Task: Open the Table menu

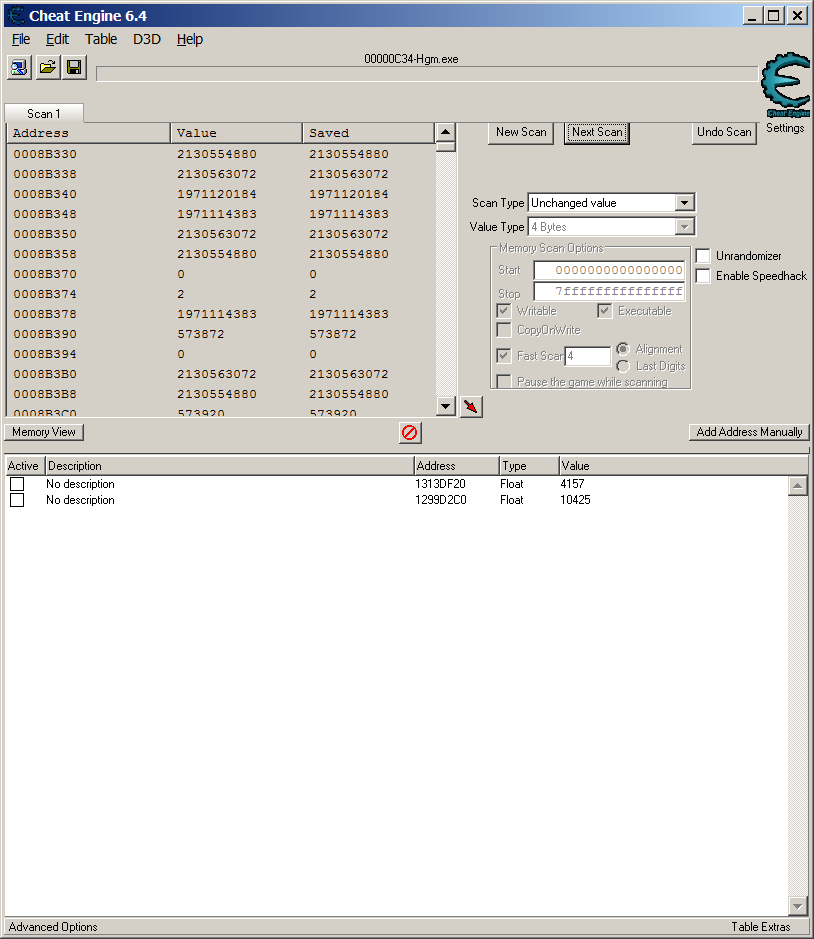Action: [101, 39]
